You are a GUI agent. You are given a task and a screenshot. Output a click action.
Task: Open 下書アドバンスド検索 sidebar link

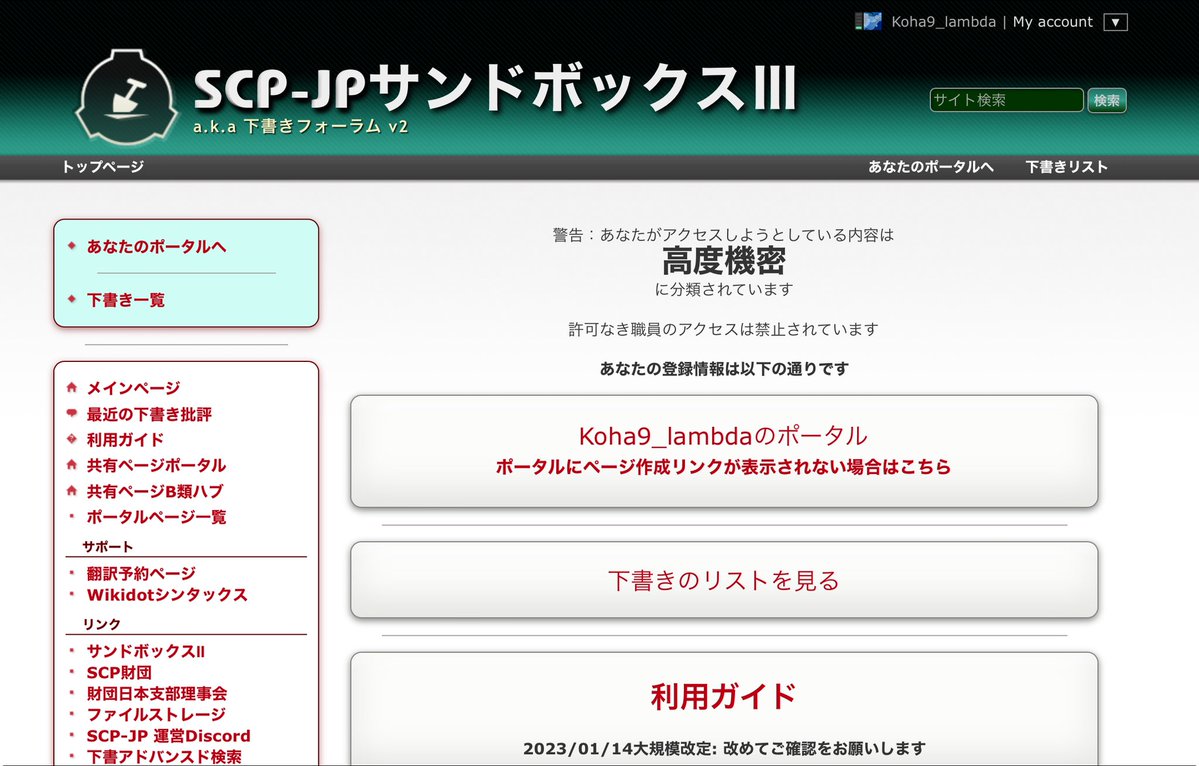164,756
